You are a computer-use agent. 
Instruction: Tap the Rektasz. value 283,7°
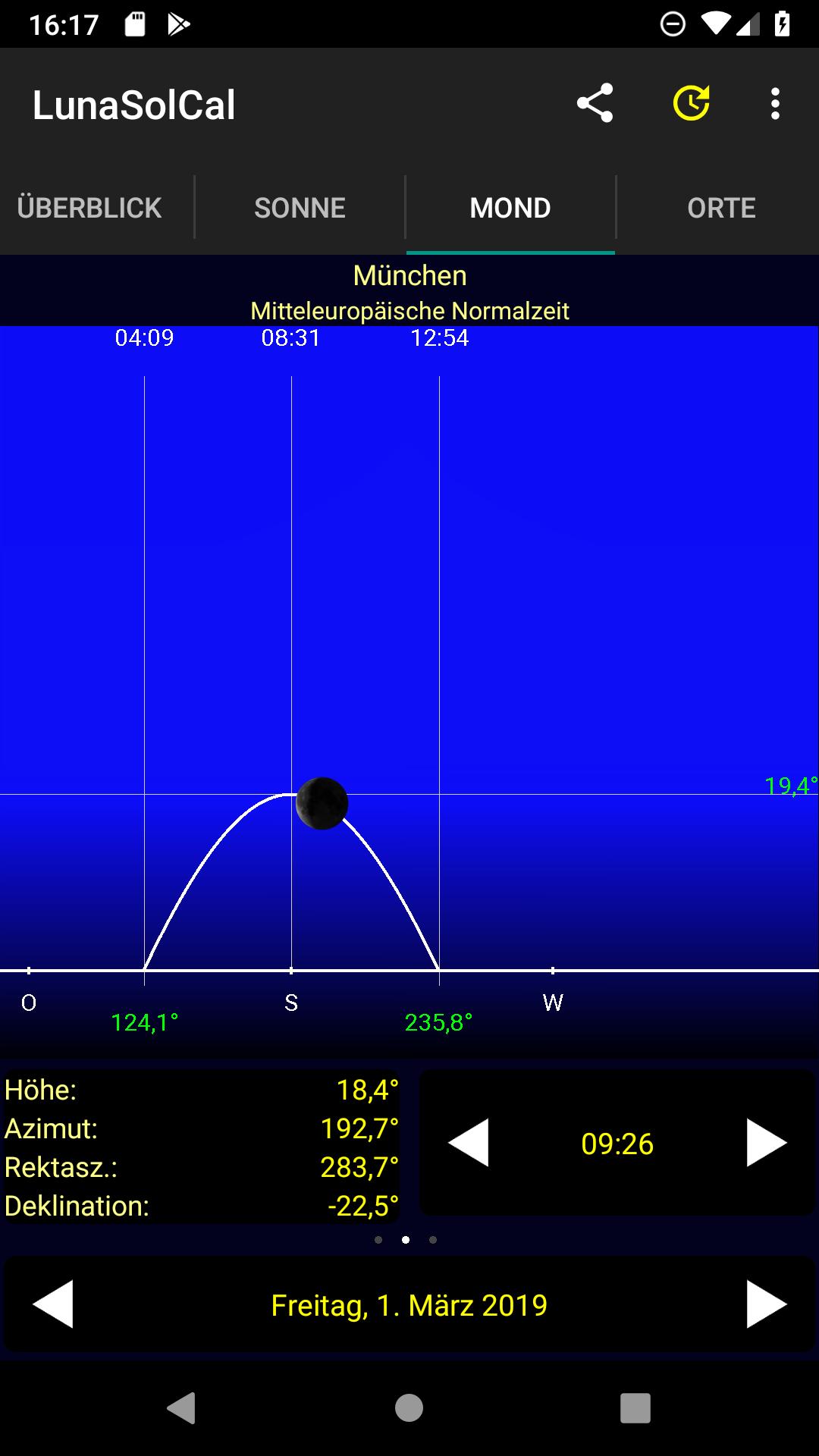click(x=359, y=1167)
